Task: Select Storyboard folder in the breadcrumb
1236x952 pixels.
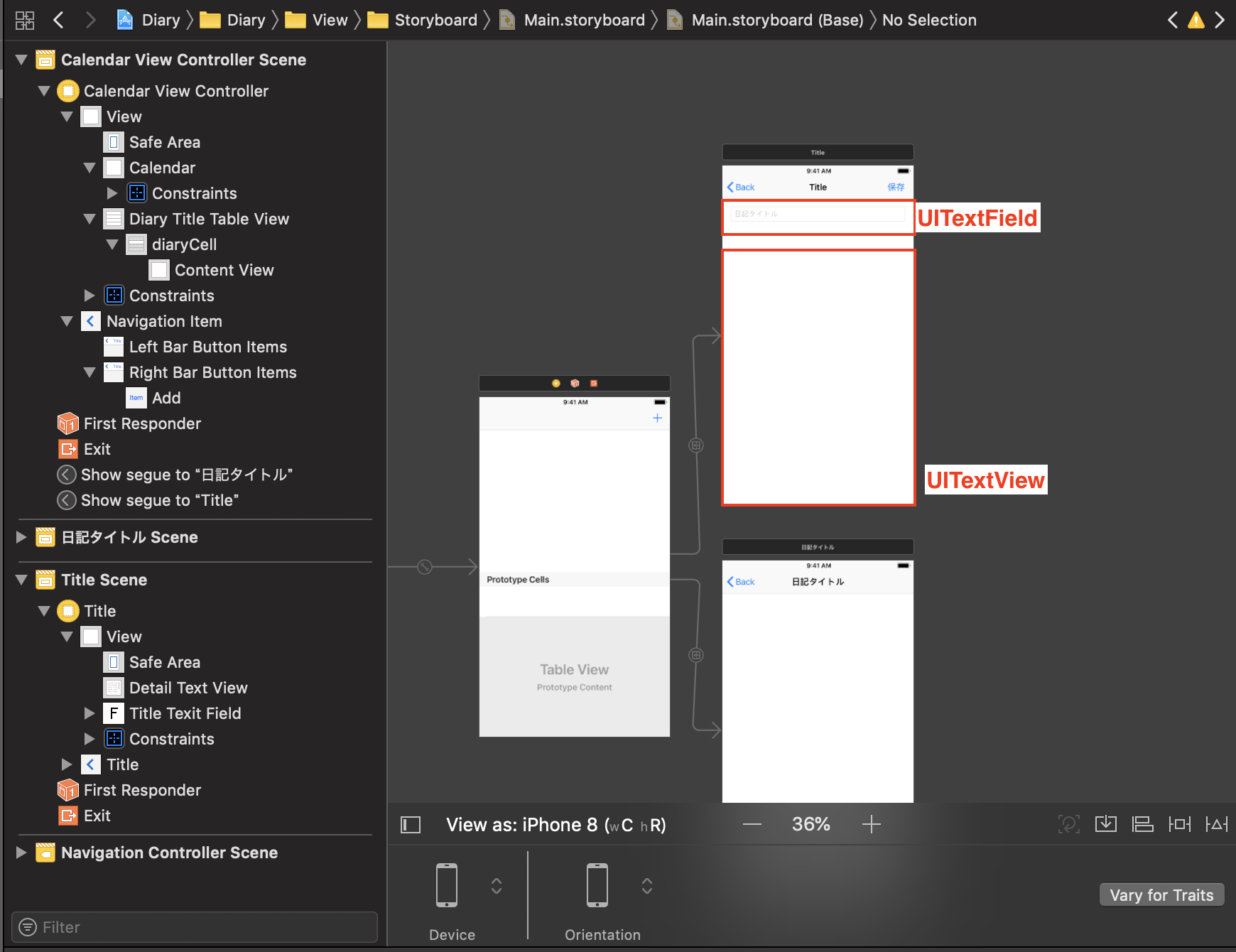Action: pos(435,20)
